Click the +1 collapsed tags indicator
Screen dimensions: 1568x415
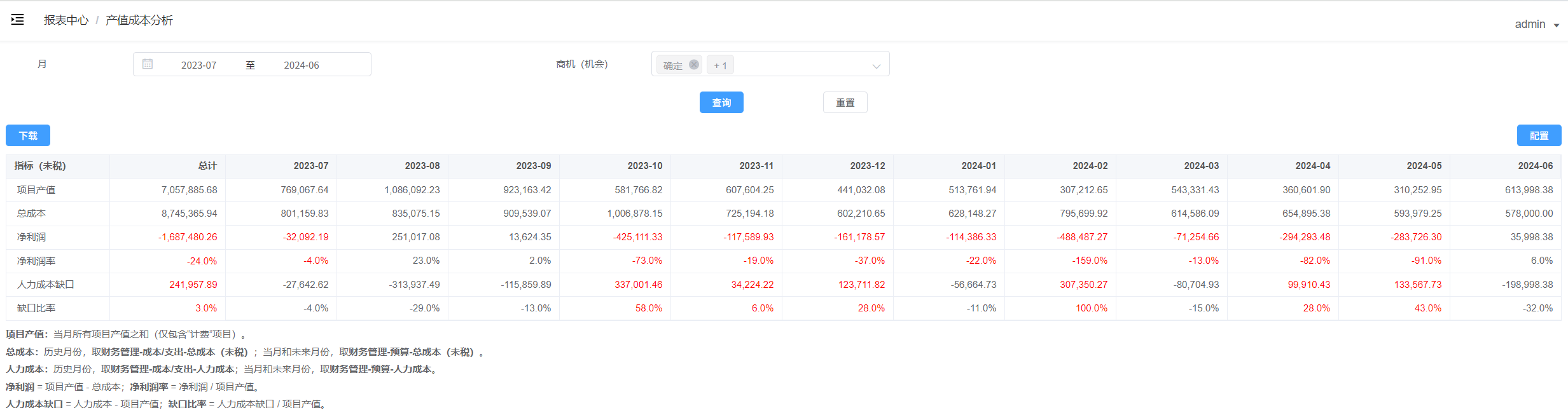[720, 65]
